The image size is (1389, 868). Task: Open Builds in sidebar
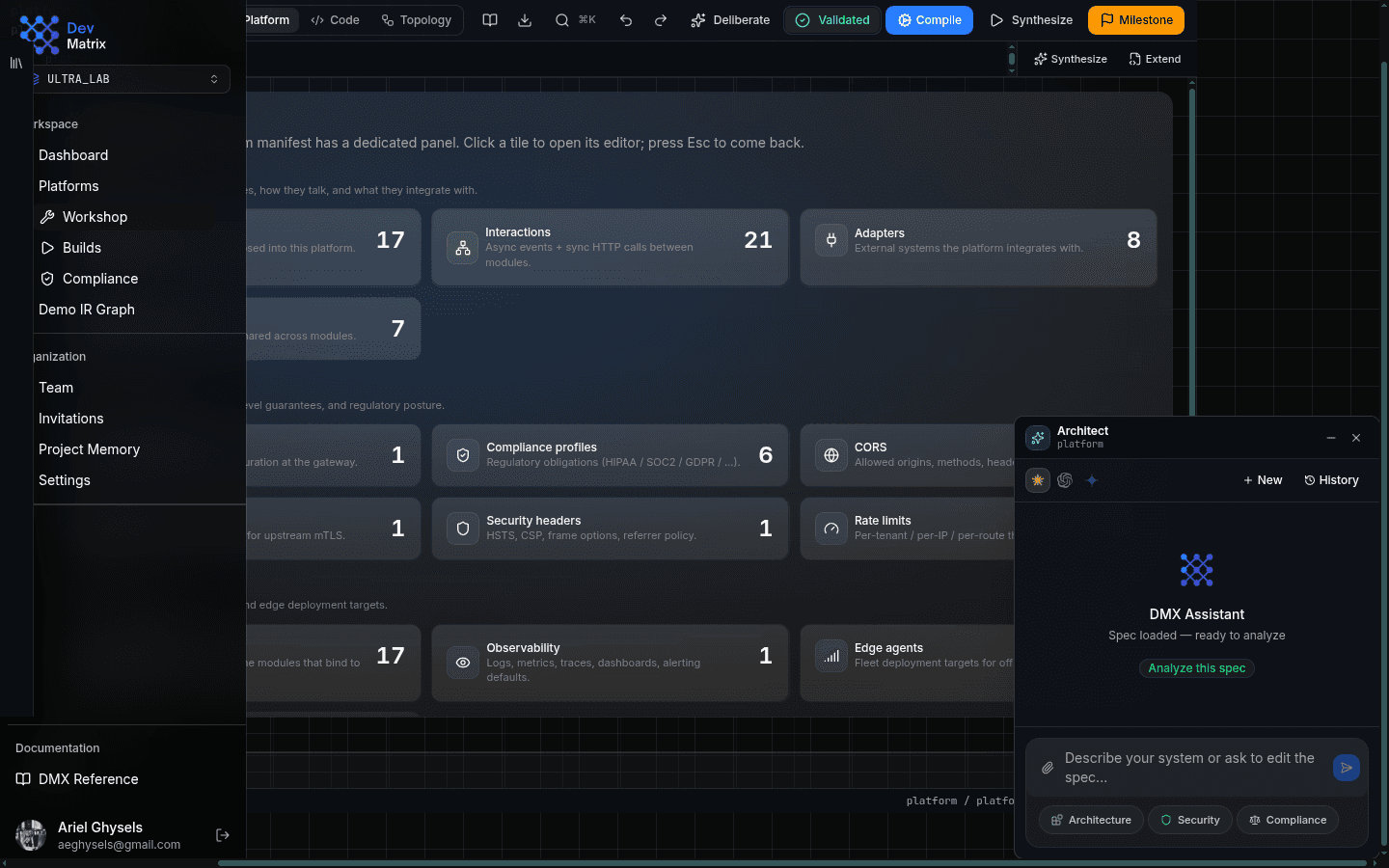[82, 248]
